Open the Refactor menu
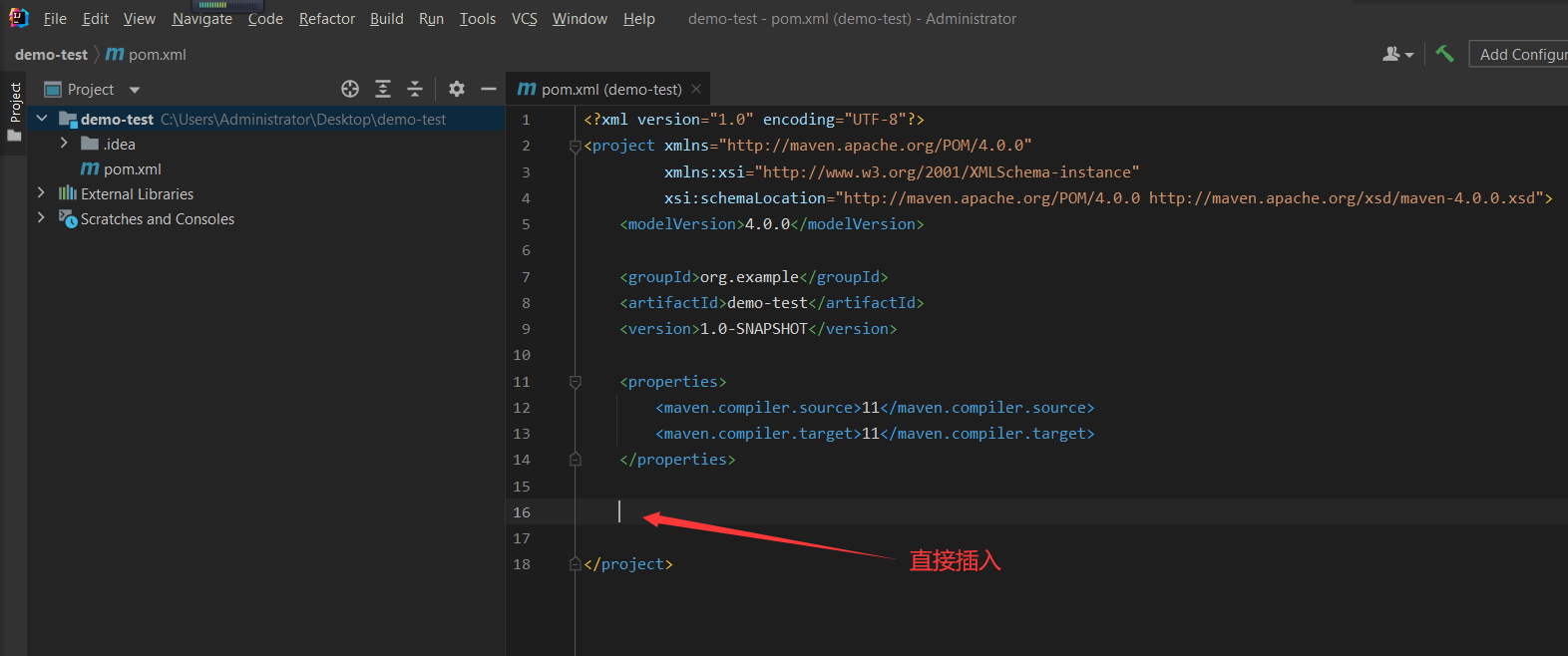The height and width of the screenshot is (656, 1568). [x=327, y=19]
